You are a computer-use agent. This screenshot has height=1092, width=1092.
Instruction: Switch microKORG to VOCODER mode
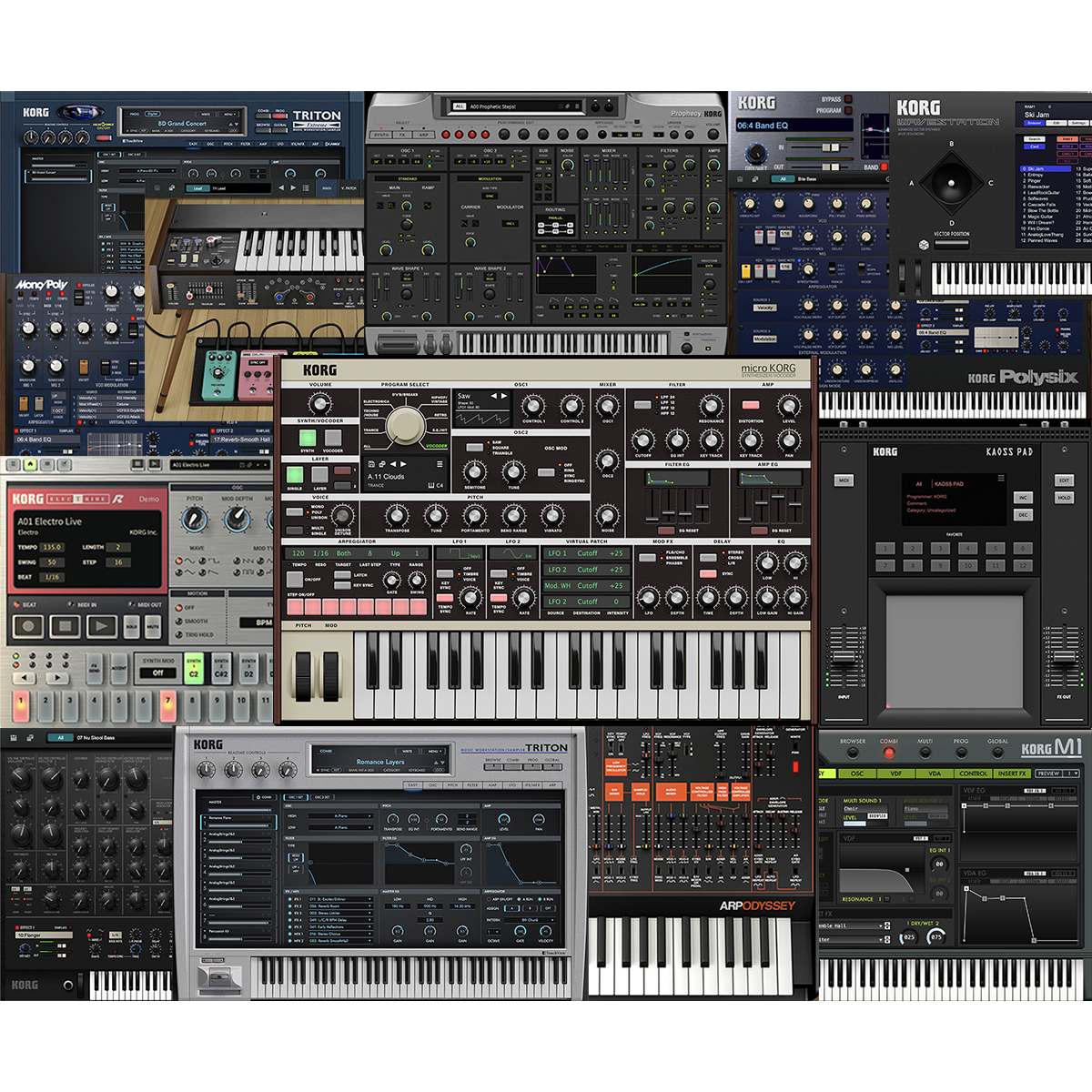click(x=333, y=439)
